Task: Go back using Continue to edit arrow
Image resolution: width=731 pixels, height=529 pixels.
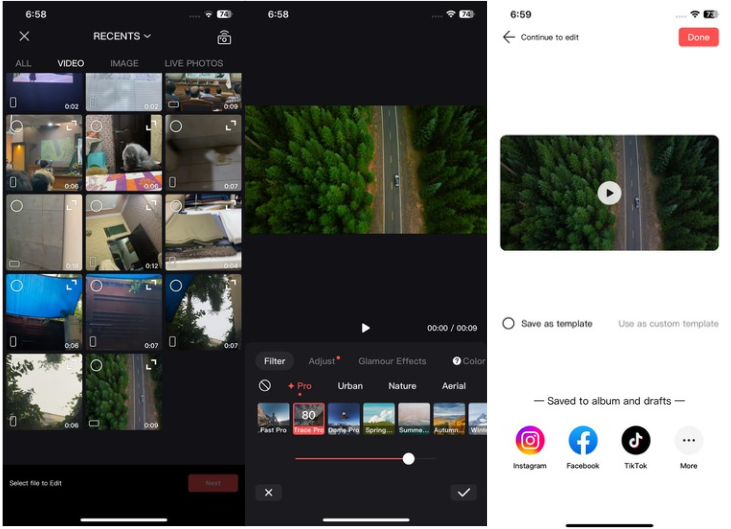Action: coord(509,37)
